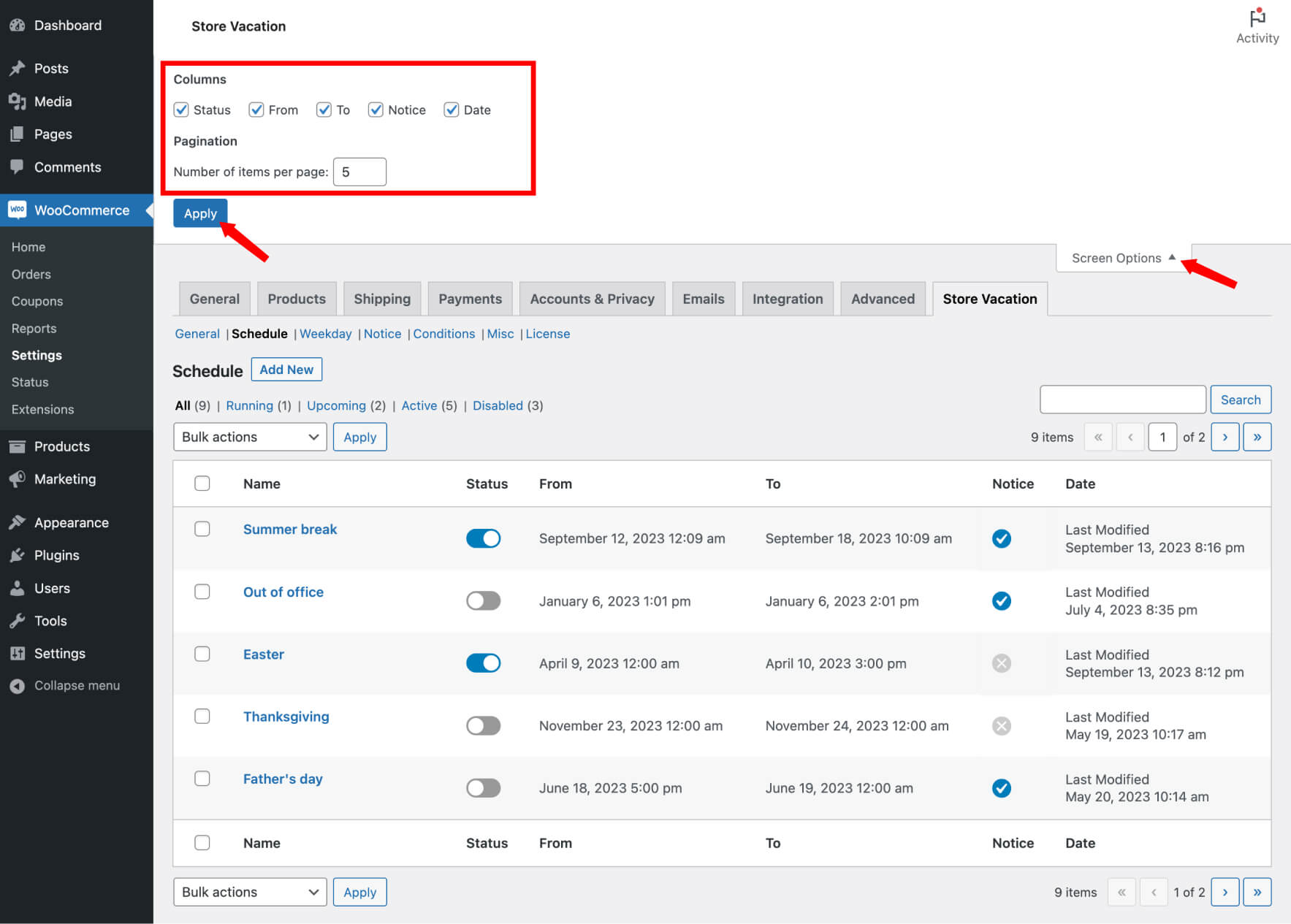Open the Dashboard icon in sidebar

click(18, 25)
